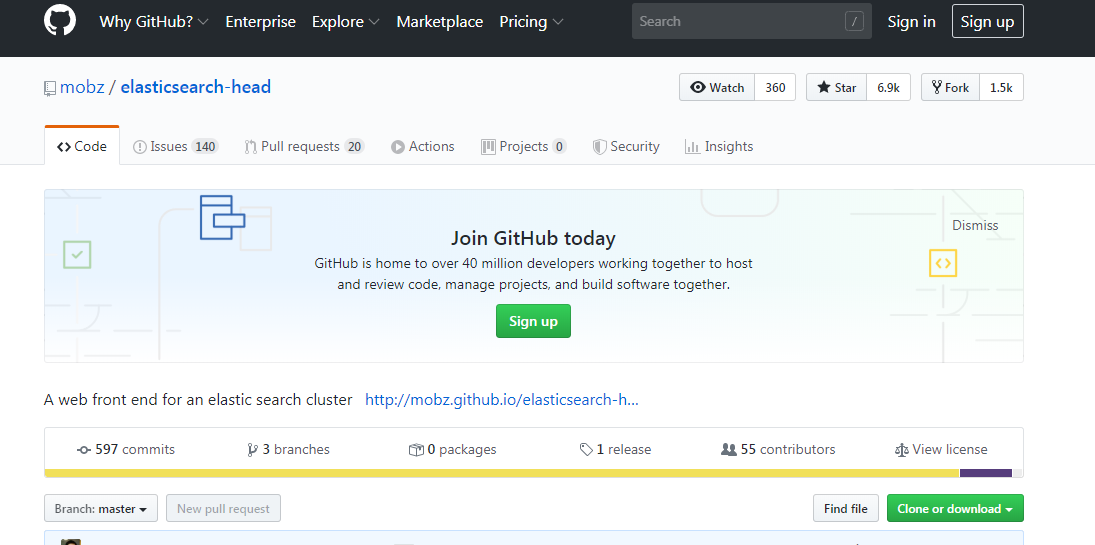
Task: Open the 1 release page
Action: click(x=615, y=449)
